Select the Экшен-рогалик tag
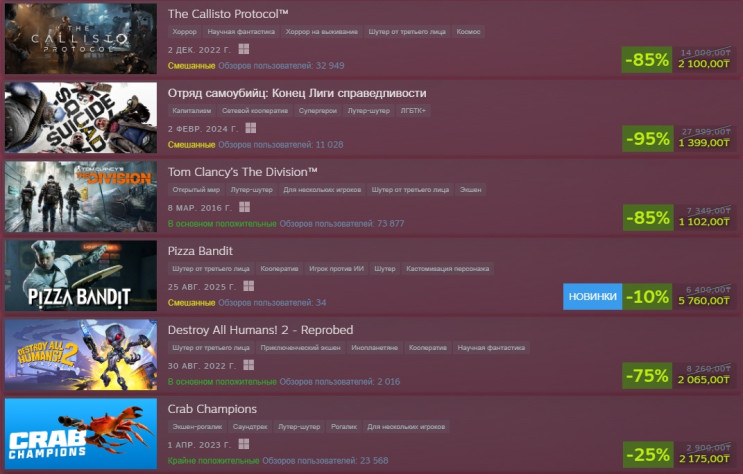This screenshot has height=474, width=743. click(x=197, y=427)
